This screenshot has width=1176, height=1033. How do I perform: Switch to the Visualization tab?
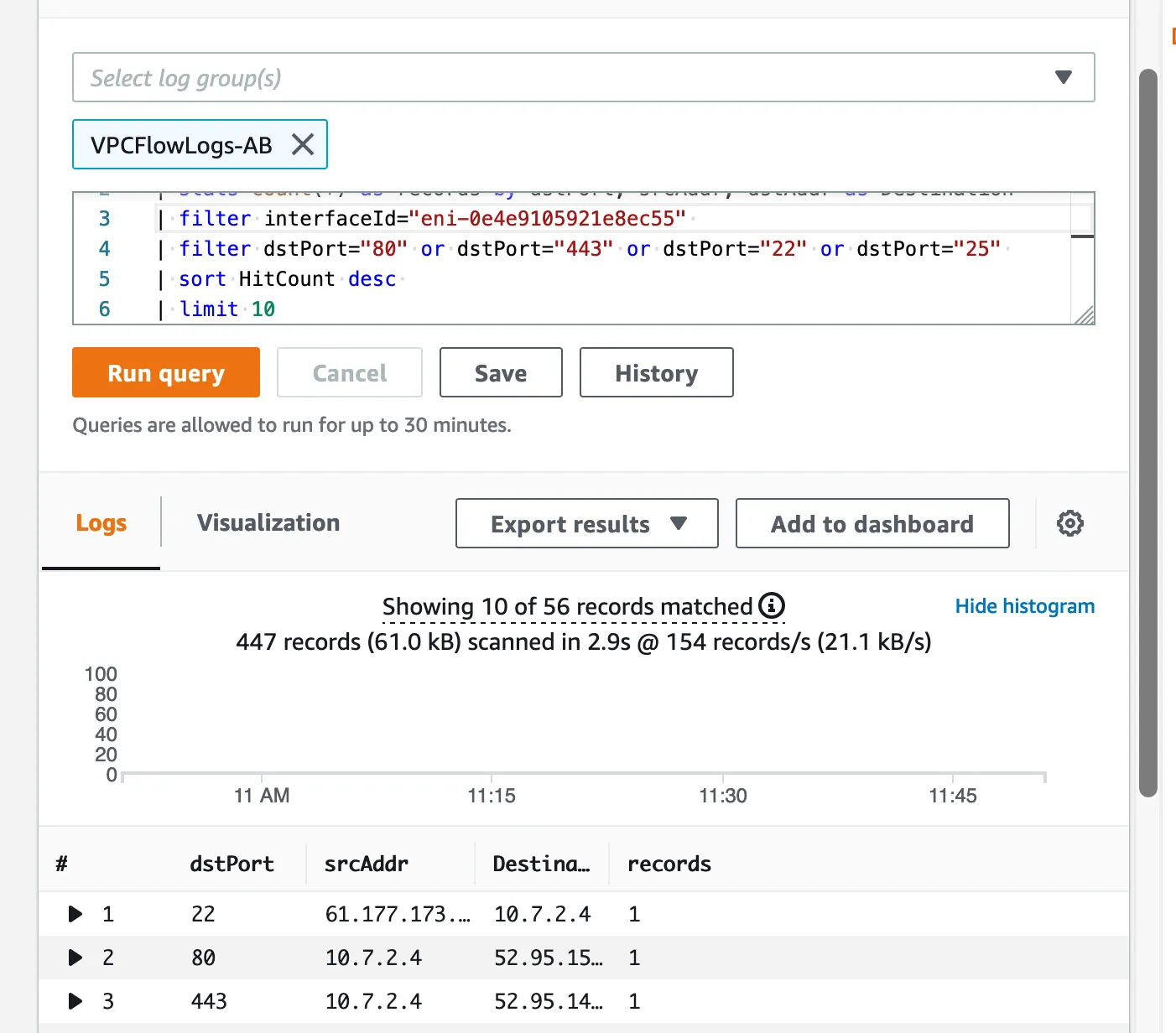[268, 523]
